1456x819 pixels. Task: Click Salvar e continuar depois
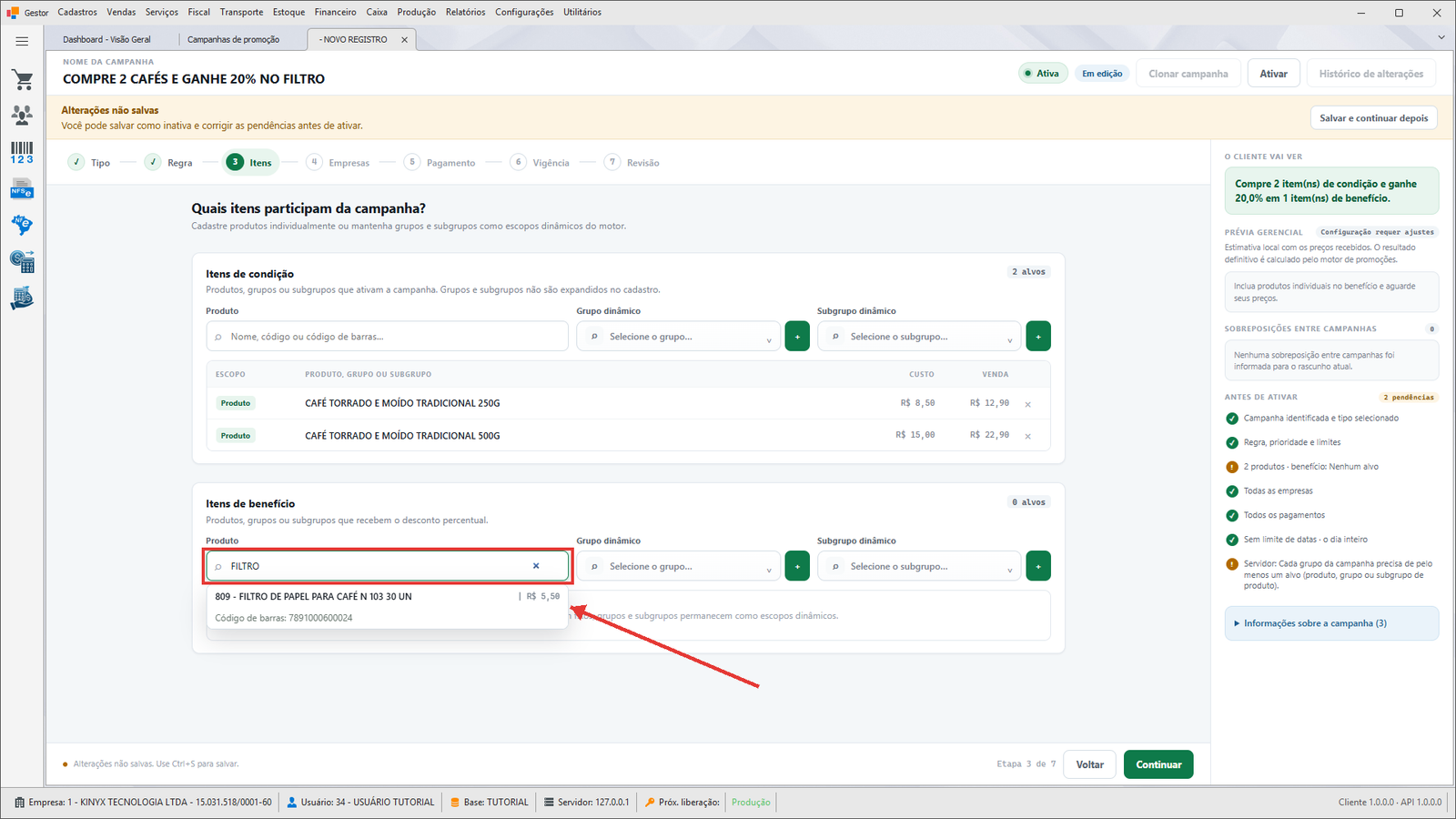1374,118
